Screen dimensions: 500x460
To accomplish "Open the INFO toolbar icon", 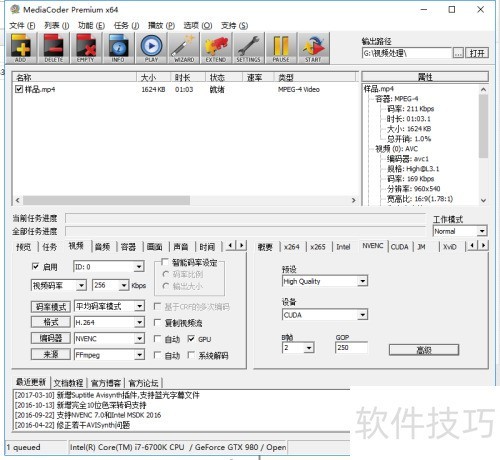I will pos(118,48).
